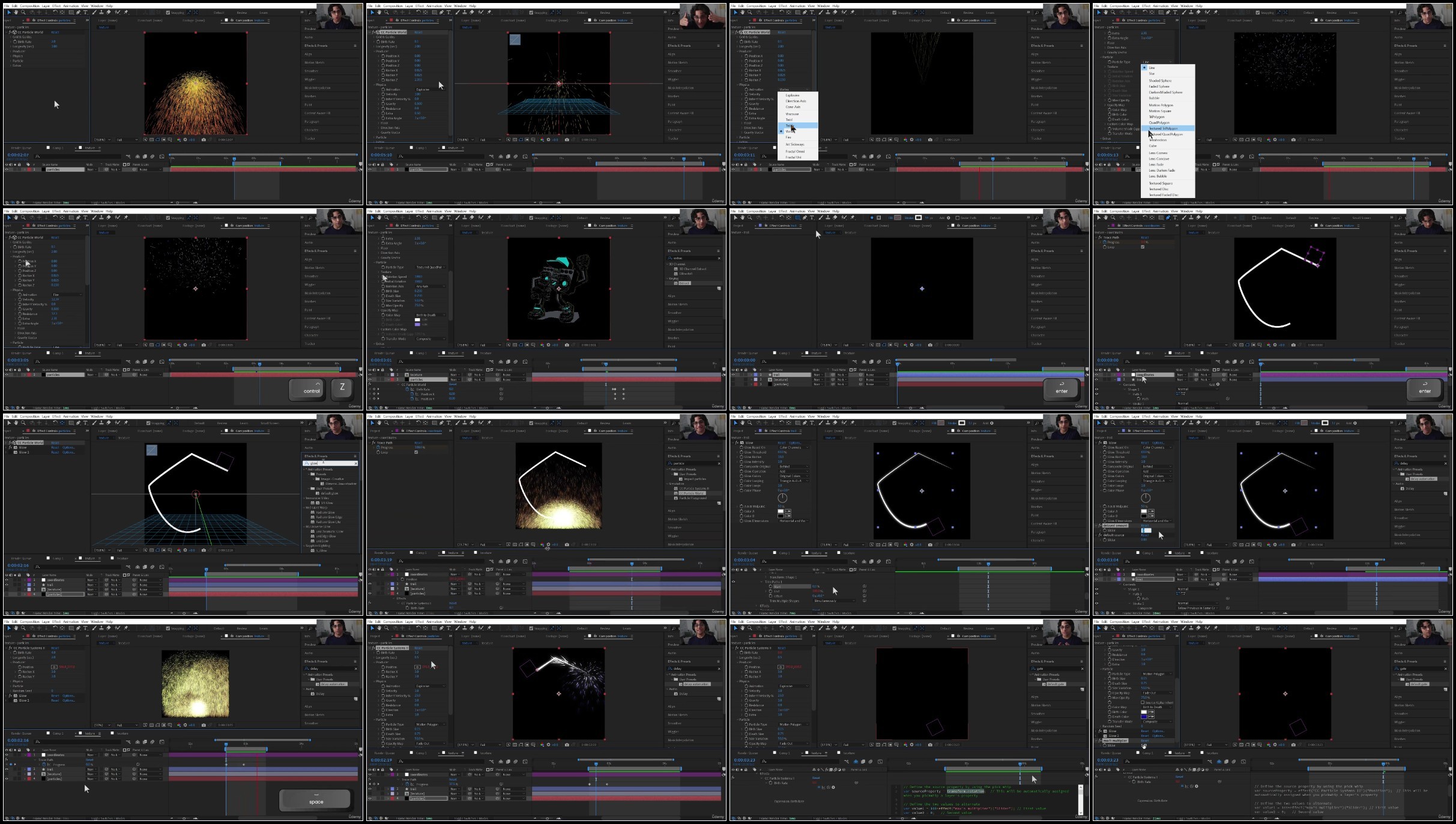This screenshot has width=1456, height=824.
Task: Select Eraser tool in the space-key overlay frame
Action: pyautogui.click(x=109, y=628)
